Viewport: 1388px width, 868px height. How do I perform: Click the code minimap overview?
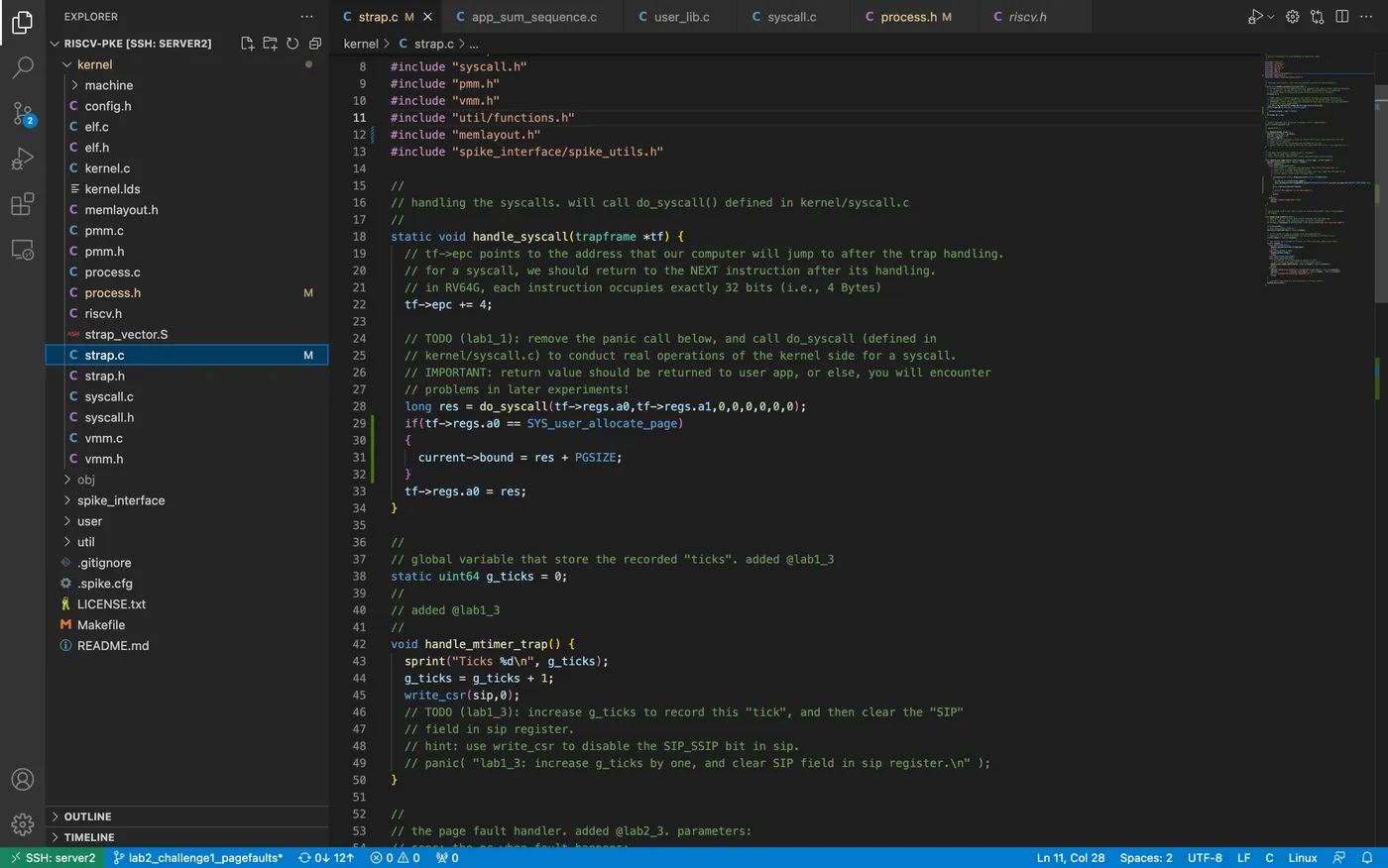click(x=1319, y=168)
